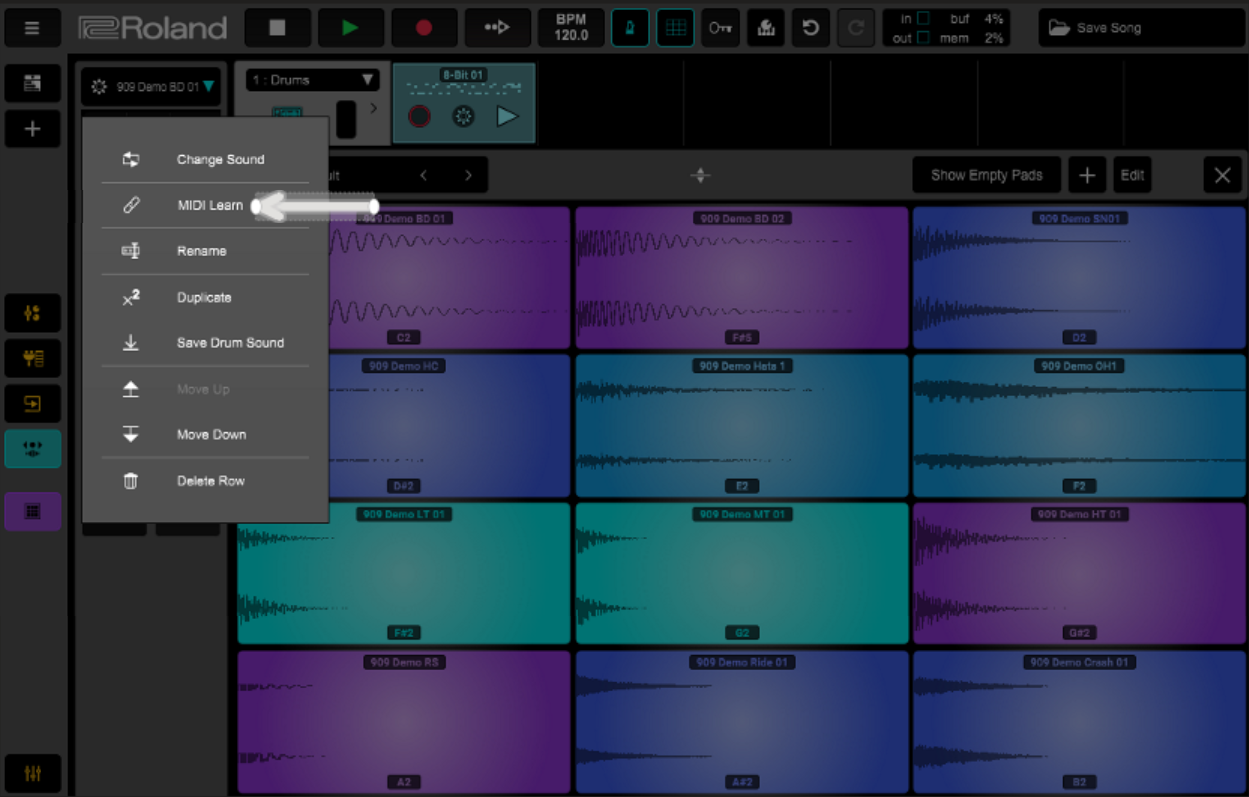Toggle the MIDI out indicator box

[923, 38]
